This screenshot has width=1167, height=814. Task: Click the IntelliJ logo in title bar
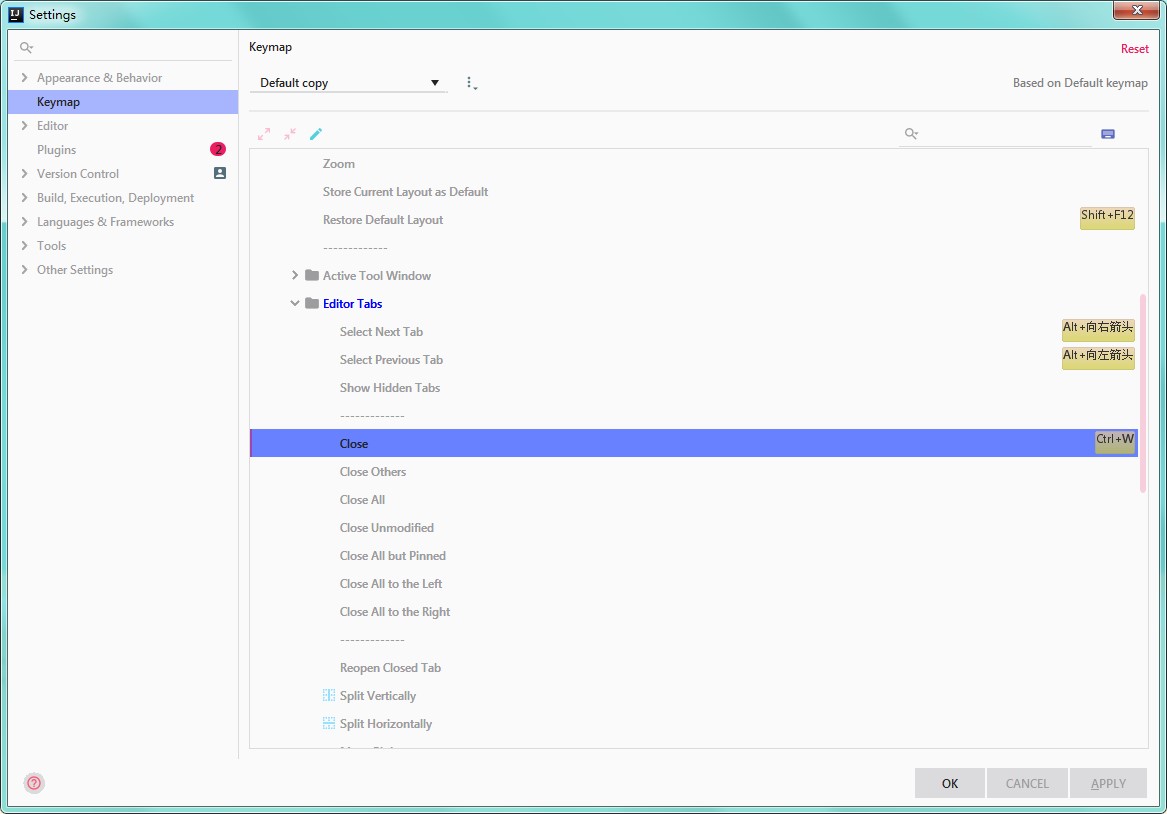pos(16,14)
